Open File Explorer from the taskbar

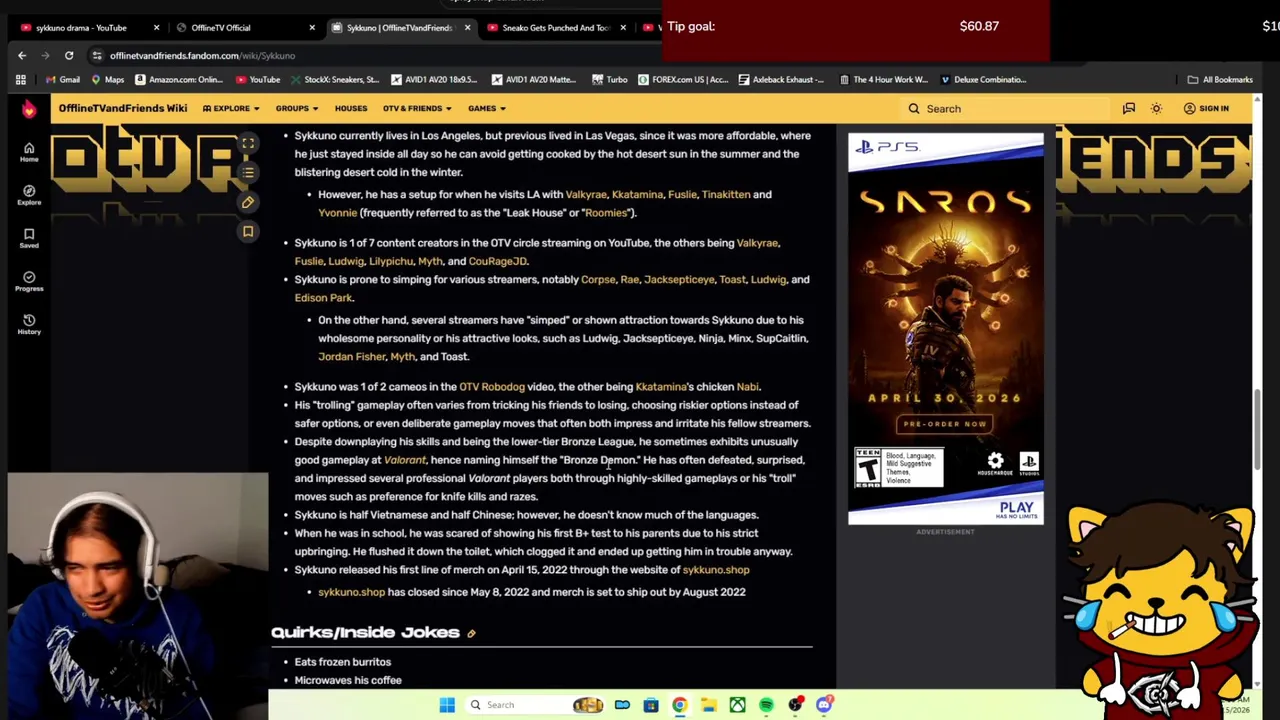708,705
